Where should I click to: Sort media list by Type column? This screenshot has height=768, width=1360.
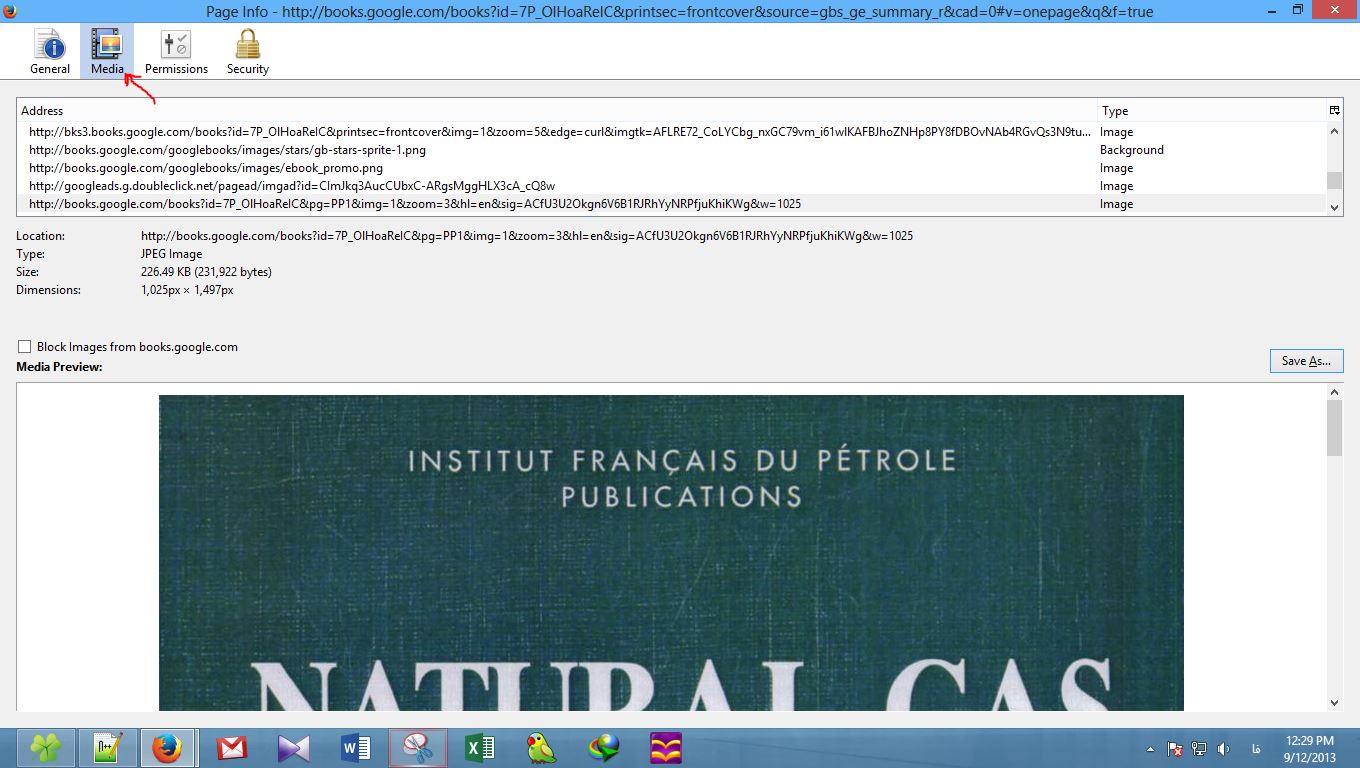pyautogui.click(x=1212, y=111)
